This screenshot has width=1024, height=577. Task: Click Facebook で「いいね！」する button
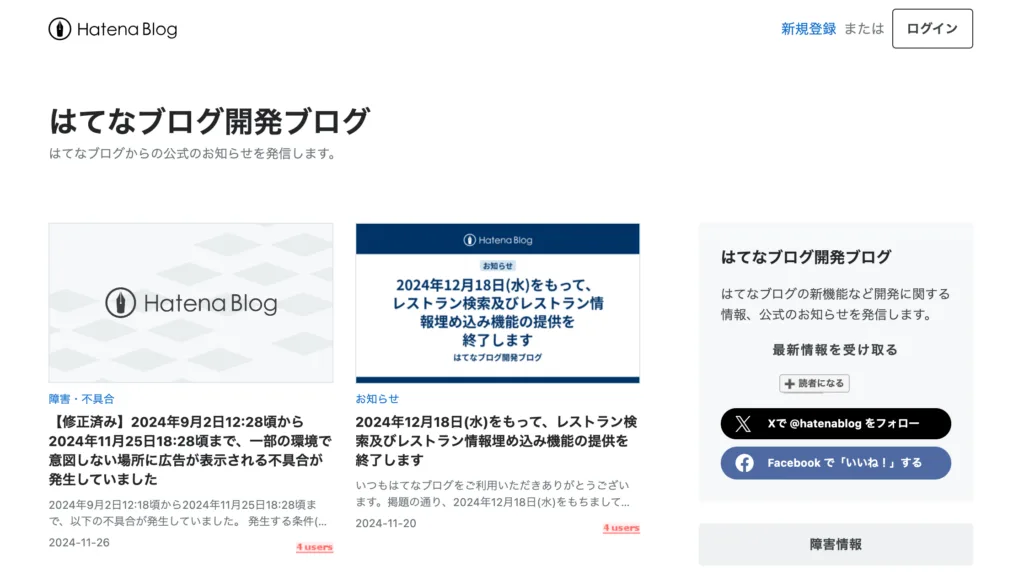coord(836,463)
